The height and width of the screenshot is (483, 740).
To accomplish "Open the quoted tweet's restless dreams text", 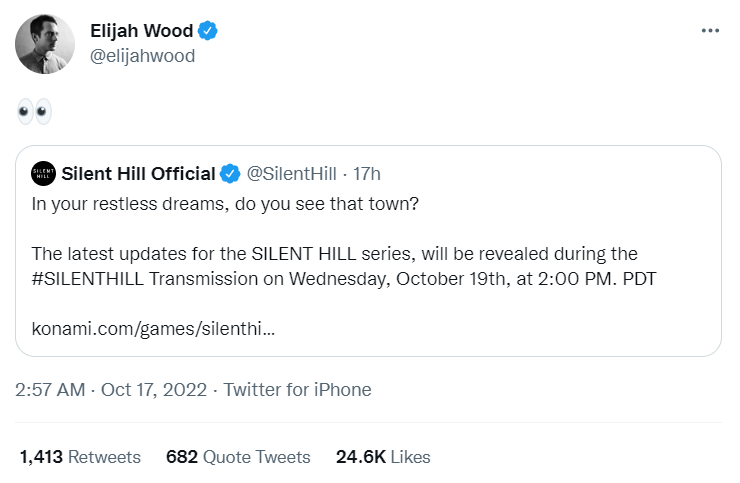I will click(225, 204).
